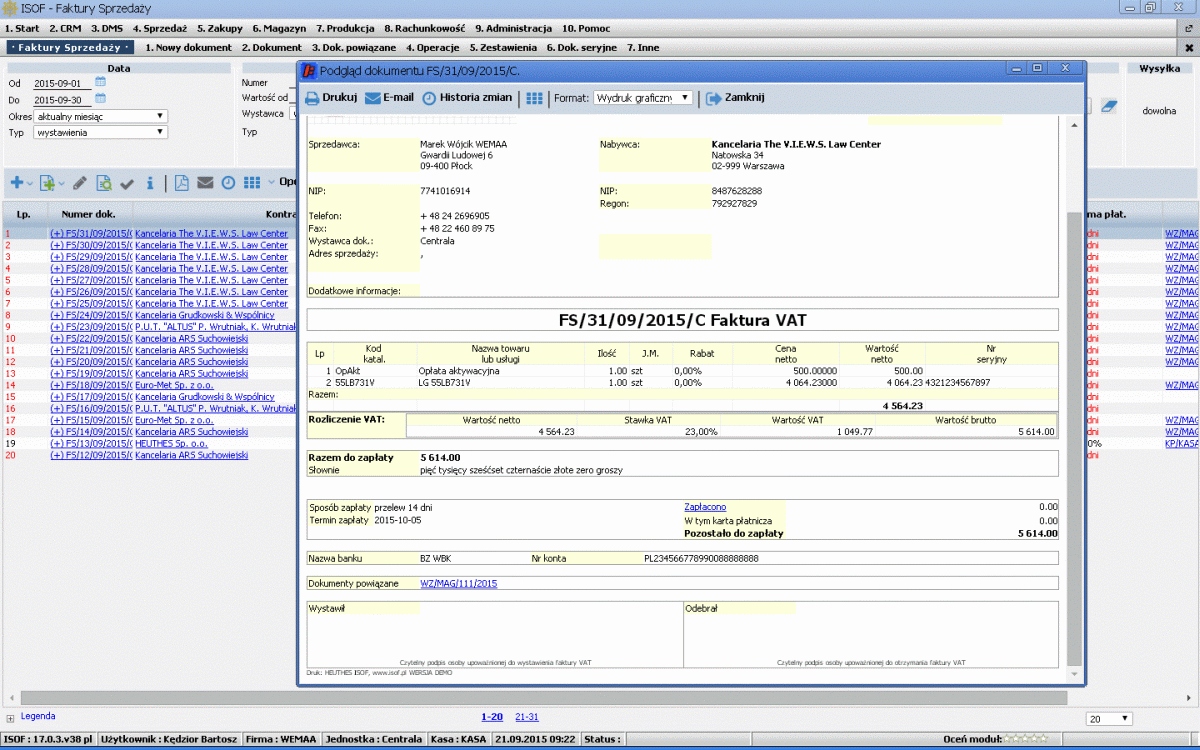Image resolution: width=1200 pixels, height=750 pixels.
Task: Click the grid icon in preview toolbar
Action: click(535, 98)
